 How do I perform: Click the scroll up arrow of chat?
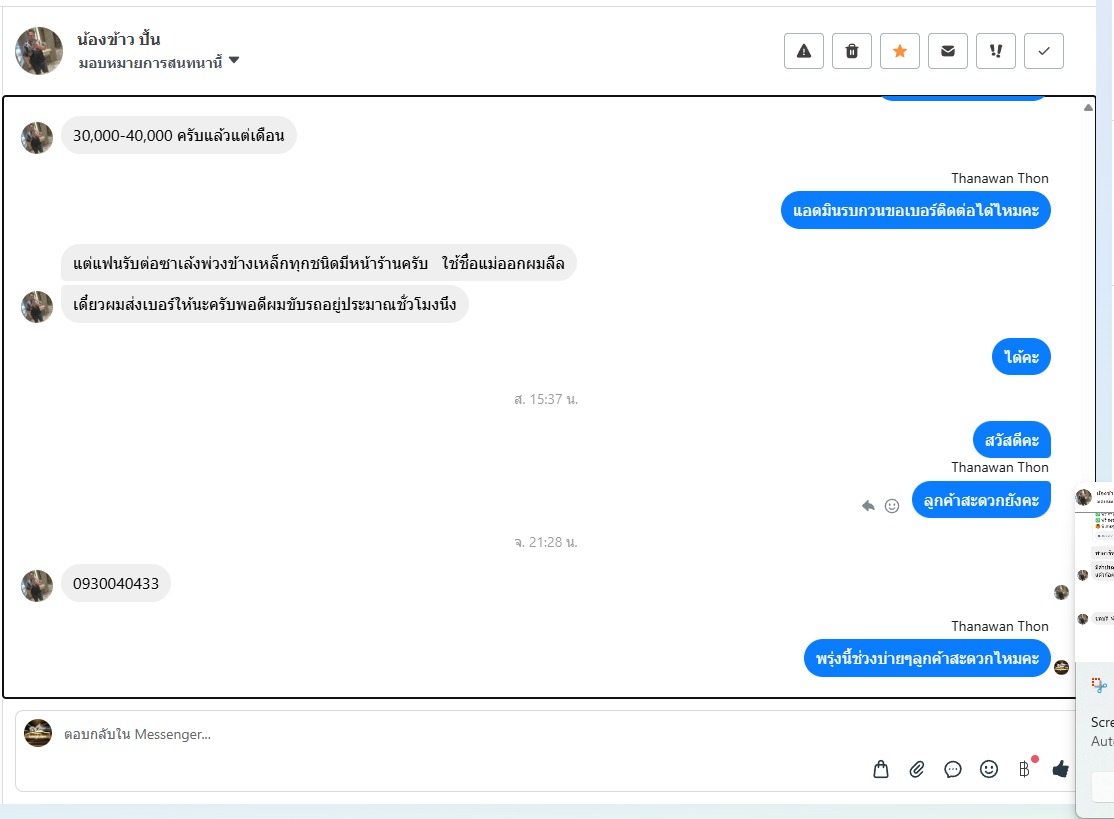[x=1088, y=108]
